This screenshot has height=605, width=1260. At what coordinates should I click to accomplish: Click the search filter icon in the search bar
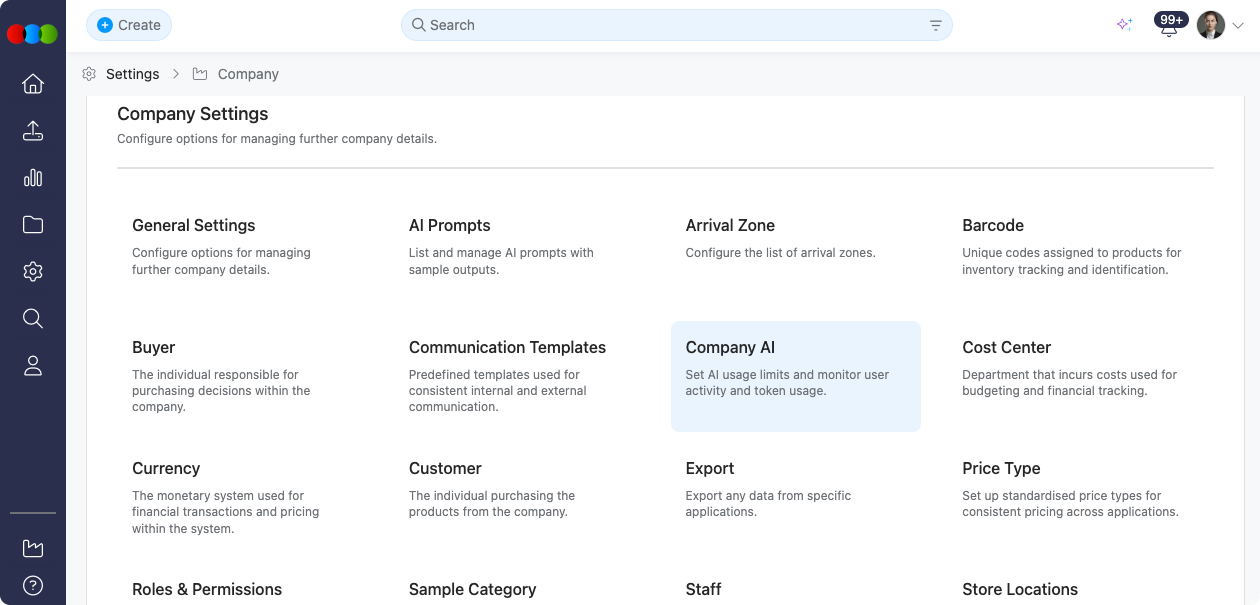point(935,24)
